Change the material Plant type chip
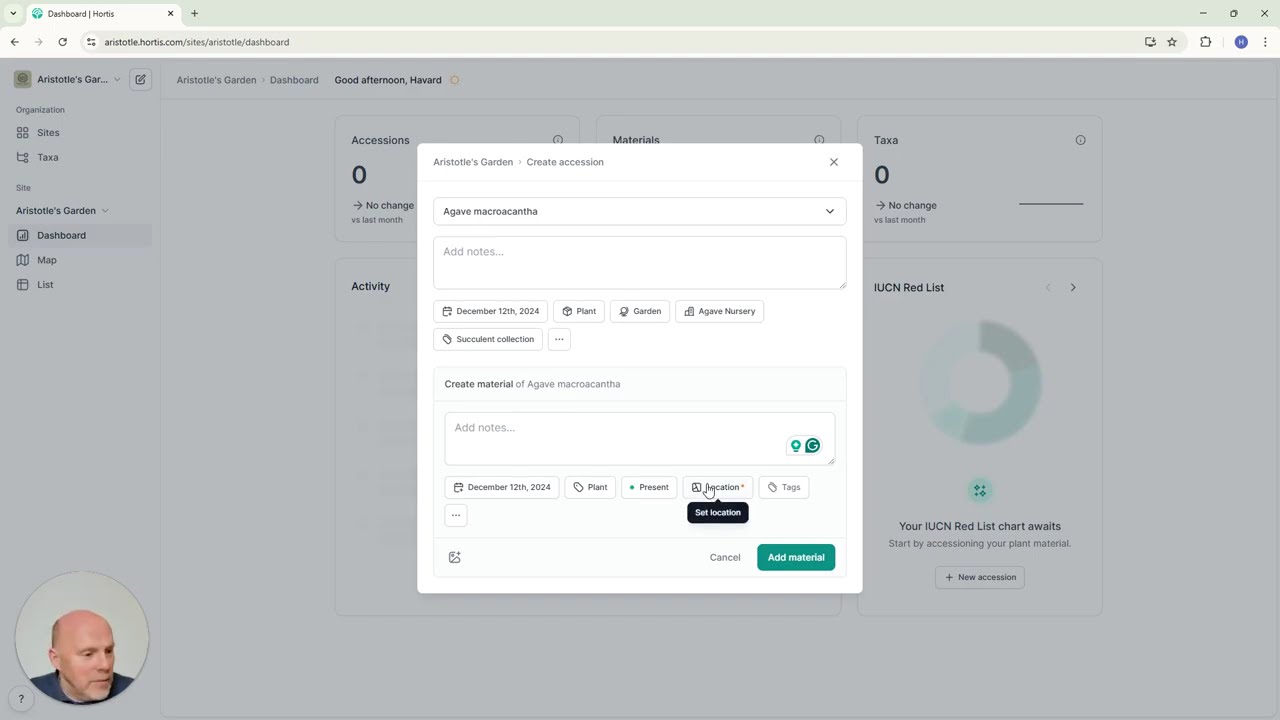 click(x=590, y=487)
